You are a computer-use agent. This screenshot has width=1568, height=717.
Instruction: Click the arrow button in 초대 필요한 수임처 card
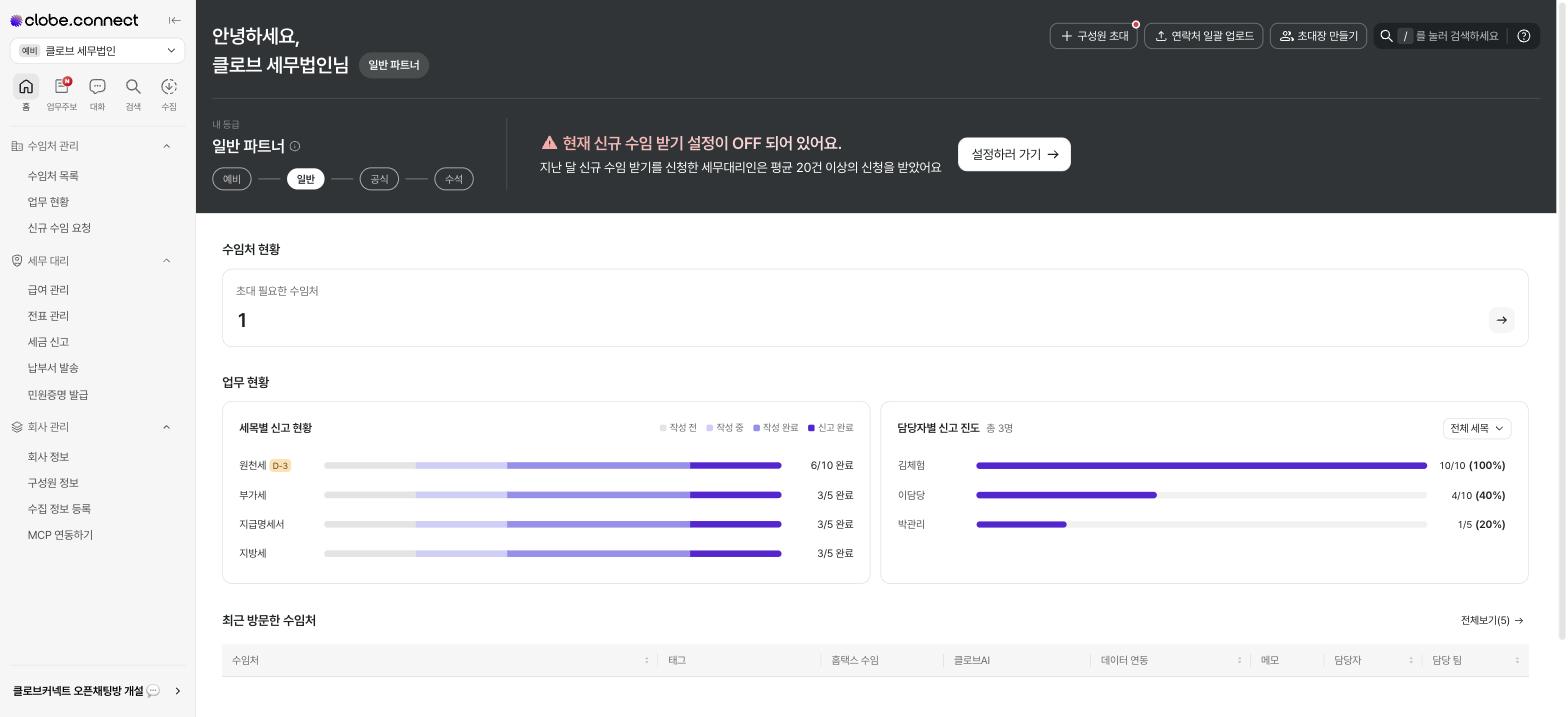(1502, 320)
